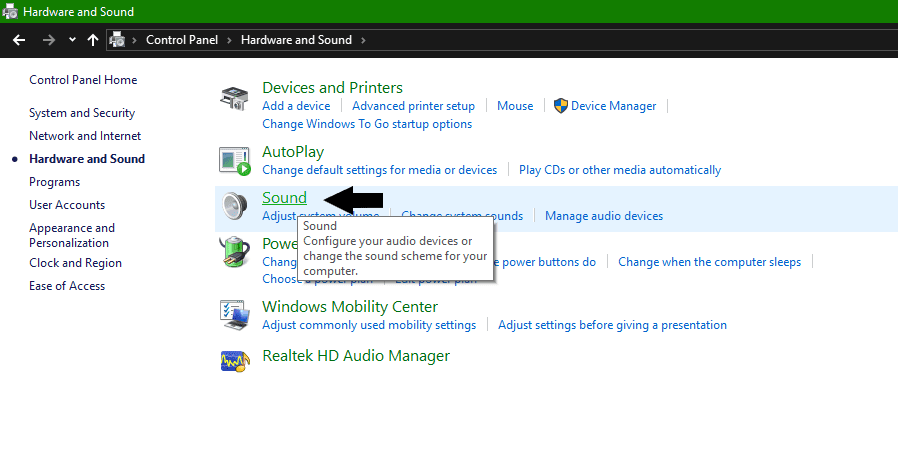The width and height of the screenshot is (898, 462).
Task: Click the Realtek HD Audio Manager icon
Action: point(235,361)
